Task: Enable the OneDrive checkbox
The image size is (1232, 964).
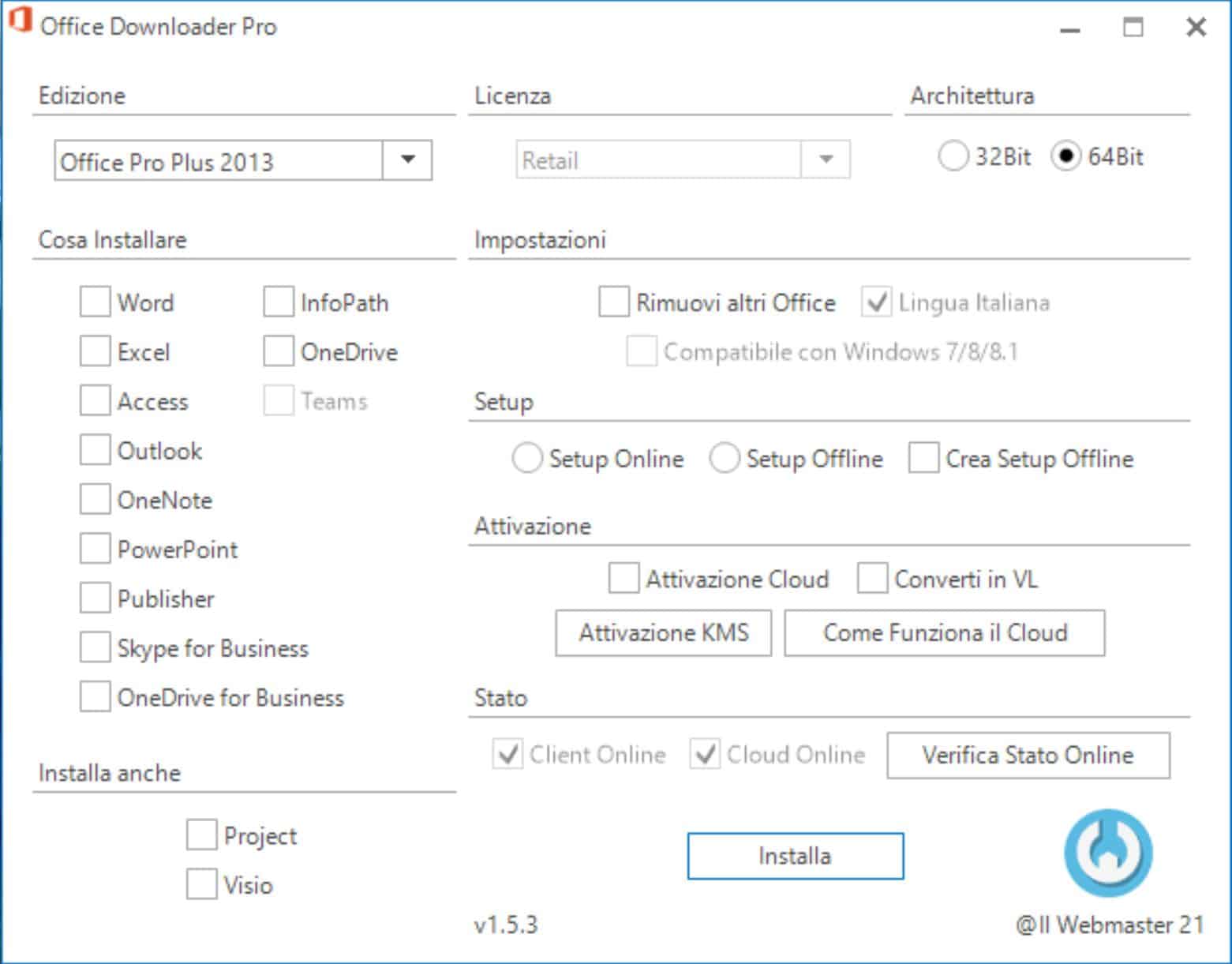Action: pyautogui.click(x=278, y=351)
